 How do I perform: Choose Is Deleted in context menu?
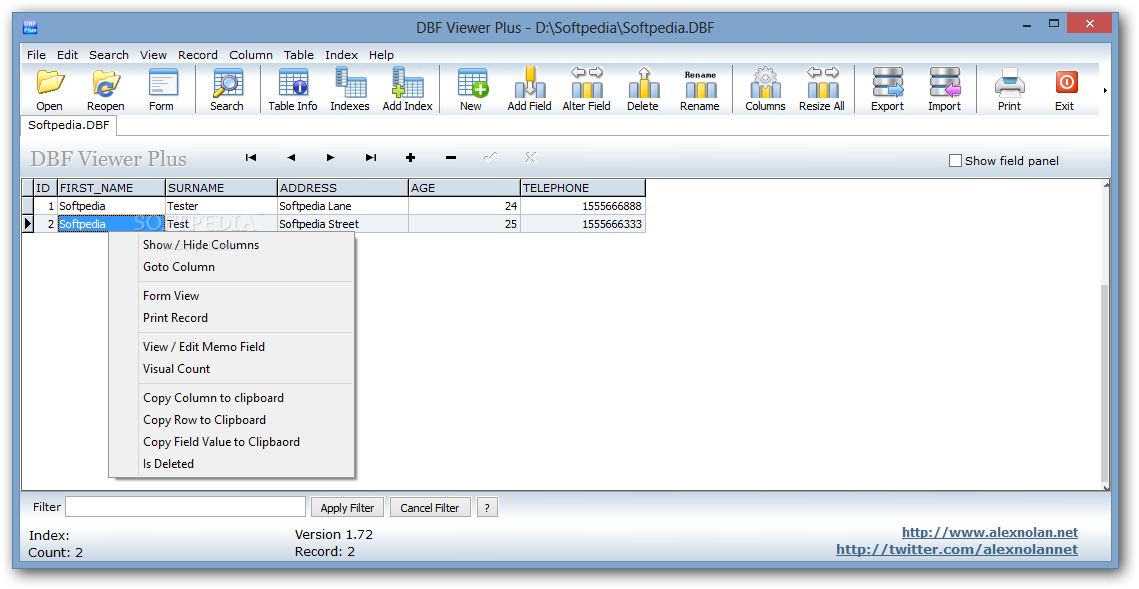[232, 463]
